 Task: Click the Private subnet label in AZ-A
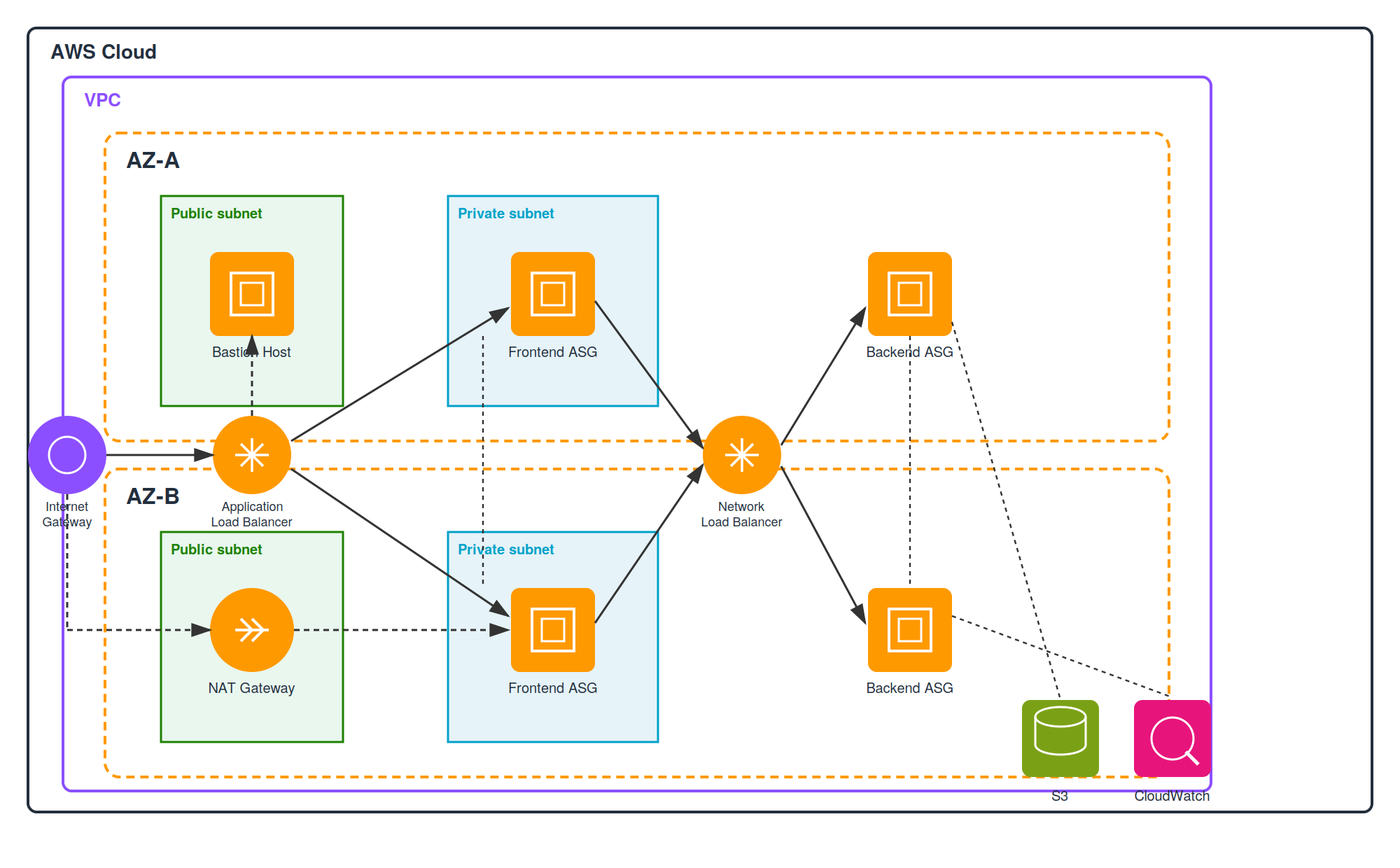[506, 213]
